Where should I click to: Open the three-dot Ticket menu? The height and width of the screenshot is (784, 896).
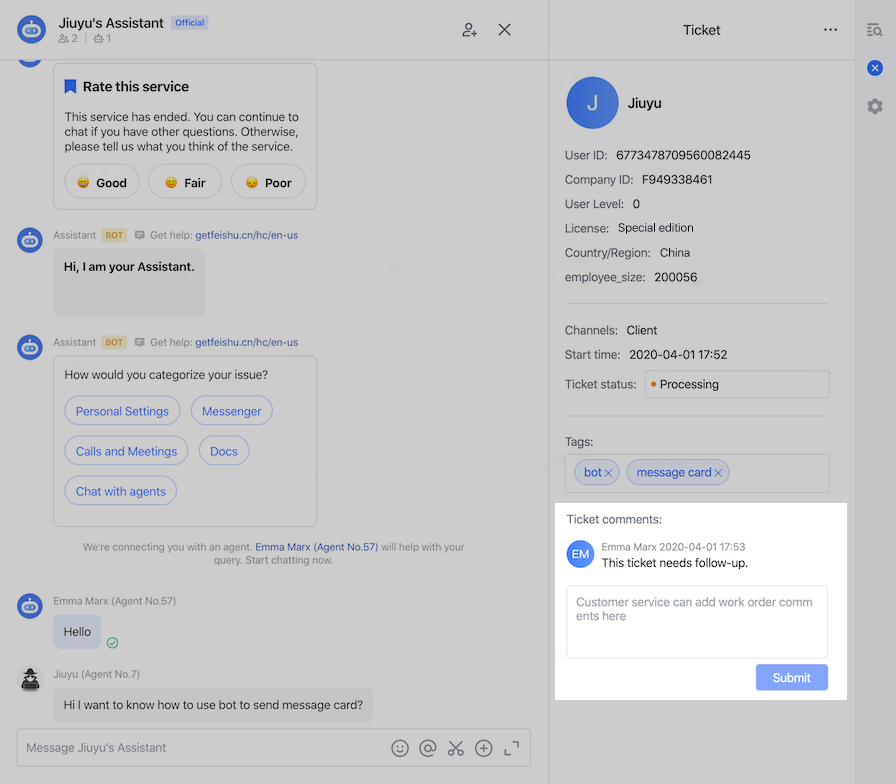click(x=830, y=30)
